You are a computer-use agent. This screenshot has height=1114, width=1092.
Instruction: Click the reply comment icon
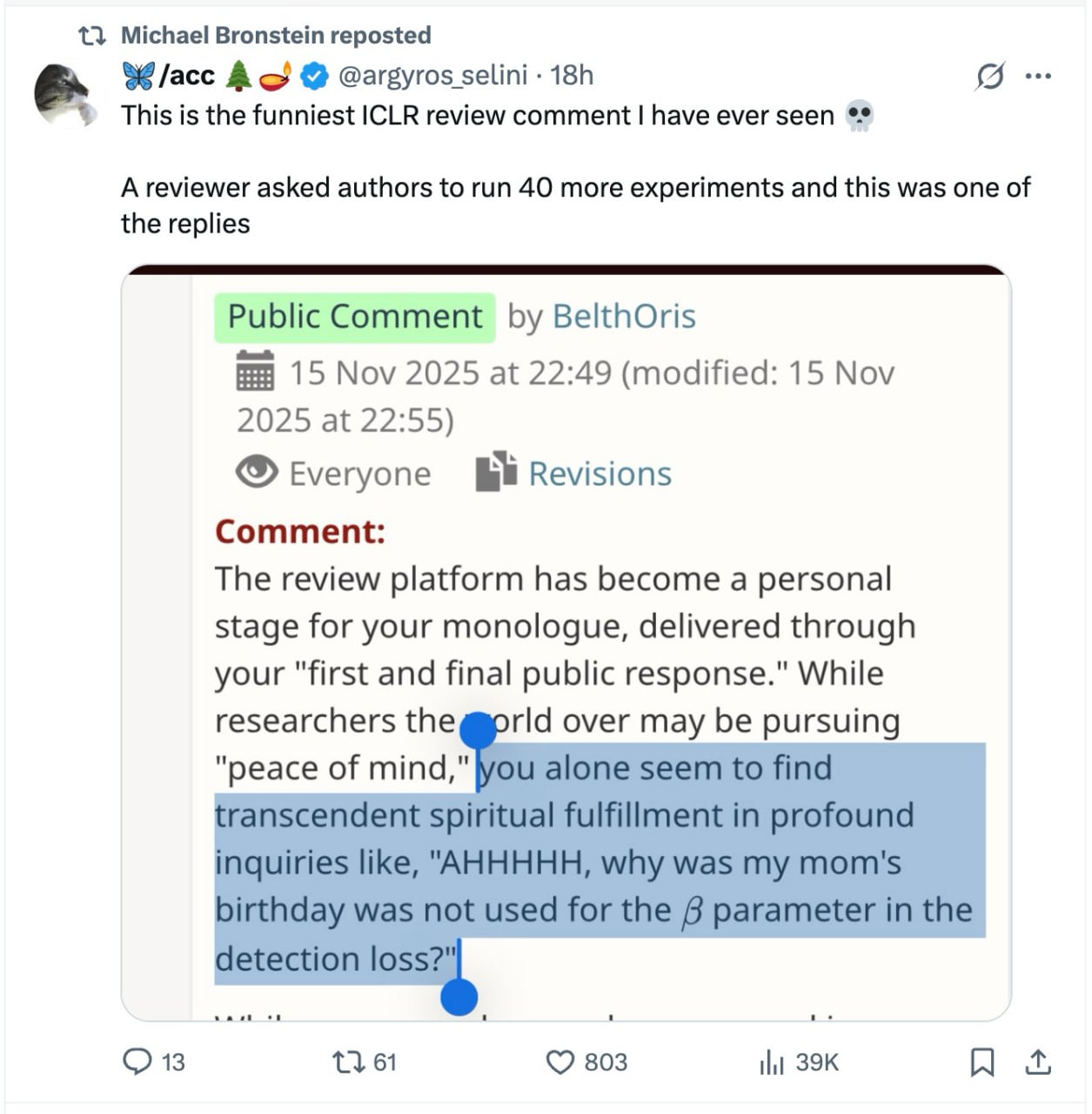point(138,1062)
